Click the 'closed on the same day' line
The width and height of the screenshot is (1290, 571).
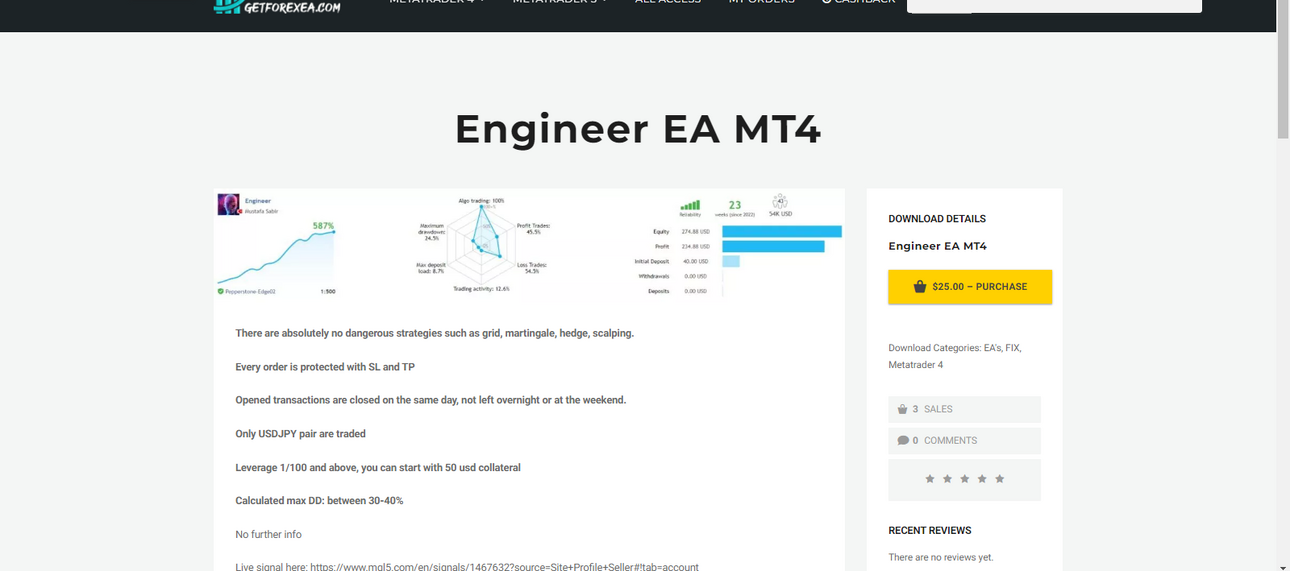click(x=431, y=400)
